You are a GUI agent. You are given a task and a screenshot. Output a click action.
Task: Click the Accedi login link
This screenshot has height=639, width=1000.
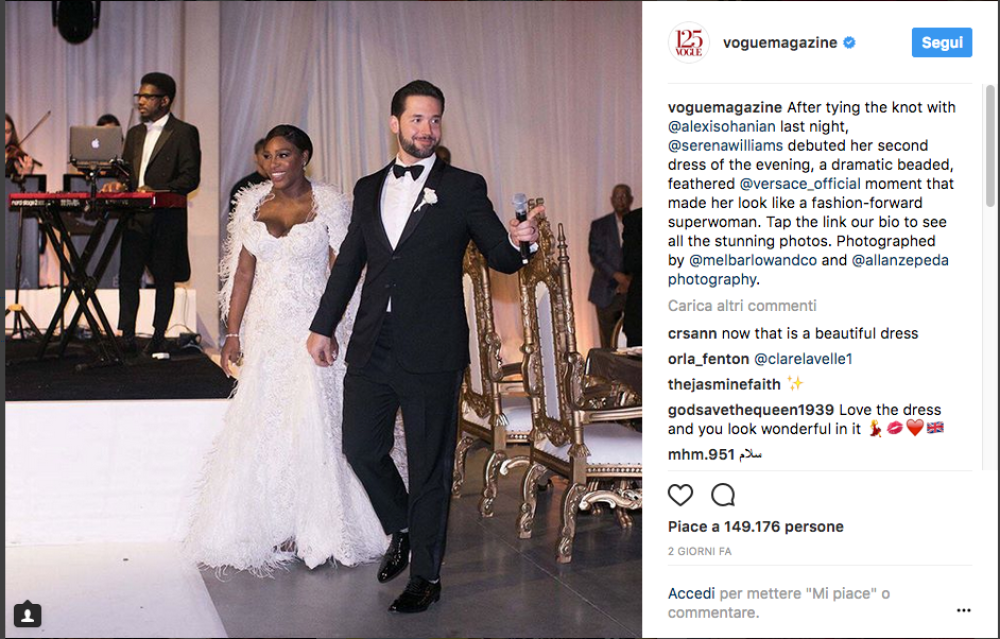pyautogui.click(x=691, y=594)
